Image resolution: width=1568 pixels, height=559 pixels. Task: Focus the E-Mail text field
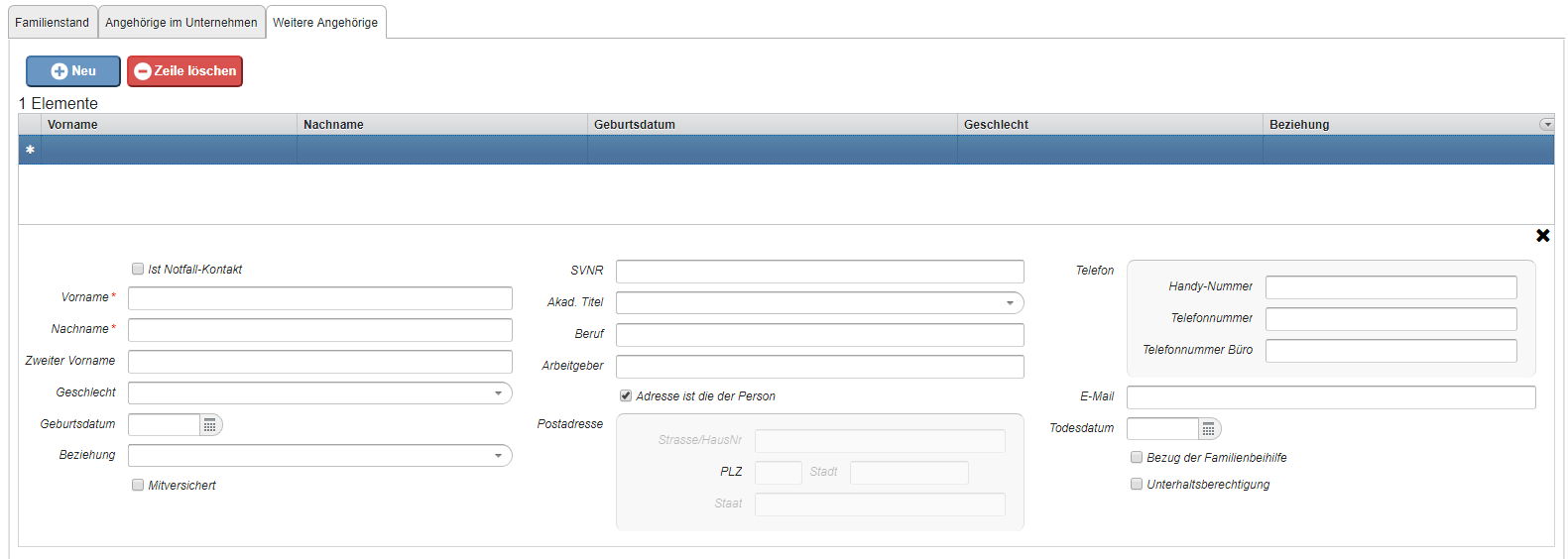click(x=1330, y=397)
